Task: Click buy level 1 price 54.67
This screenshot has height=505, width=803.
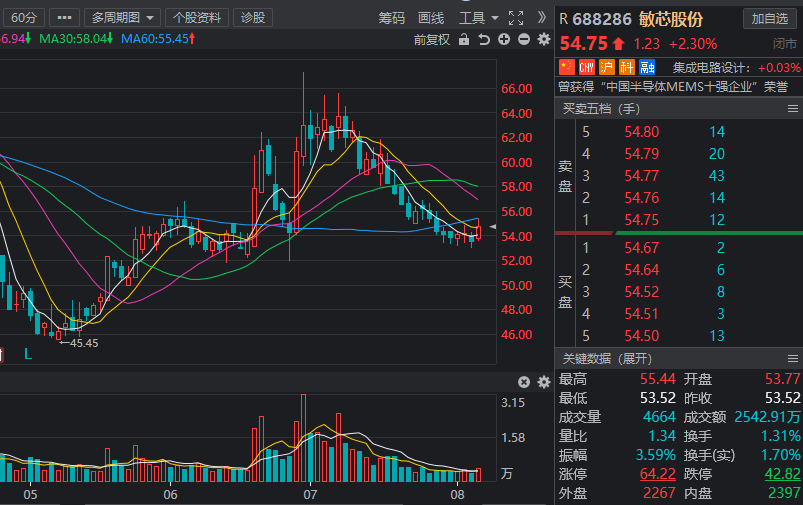Action: click(642, 248)
